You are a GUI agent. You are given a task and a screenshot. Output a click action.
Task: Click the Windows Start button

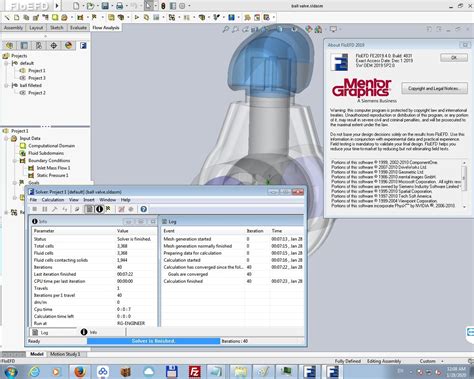(11, 371)
